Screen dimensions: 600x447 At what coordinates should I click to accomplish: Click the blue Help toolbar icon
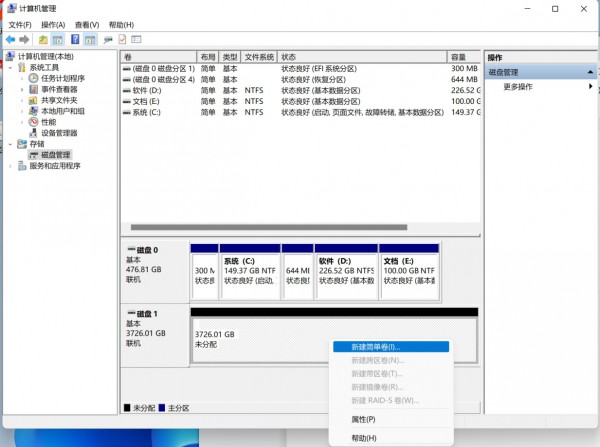pyautogui.click(x=74, y=39)
